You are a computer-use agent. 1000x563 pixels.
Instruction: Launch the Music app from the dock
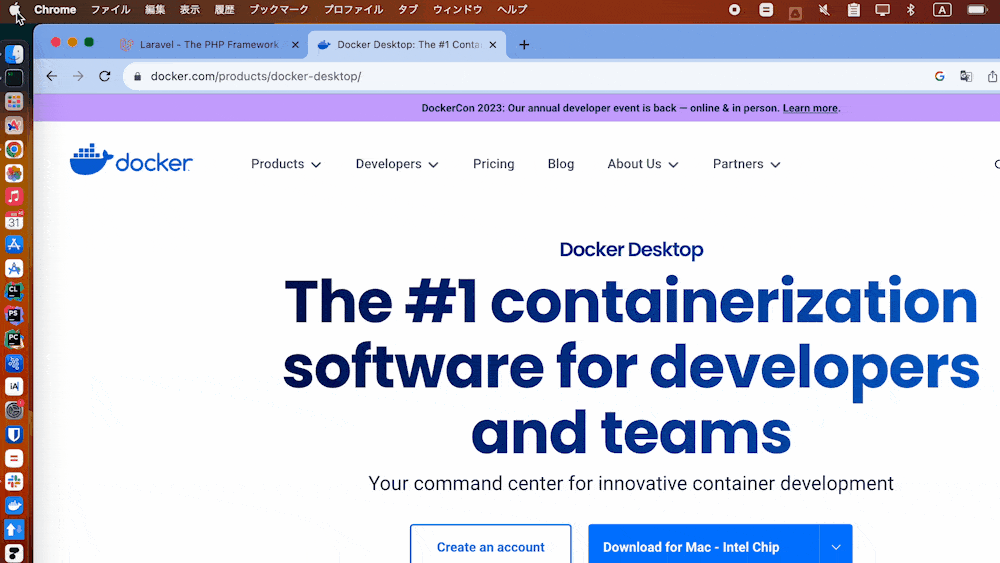[x=14, y=196]
